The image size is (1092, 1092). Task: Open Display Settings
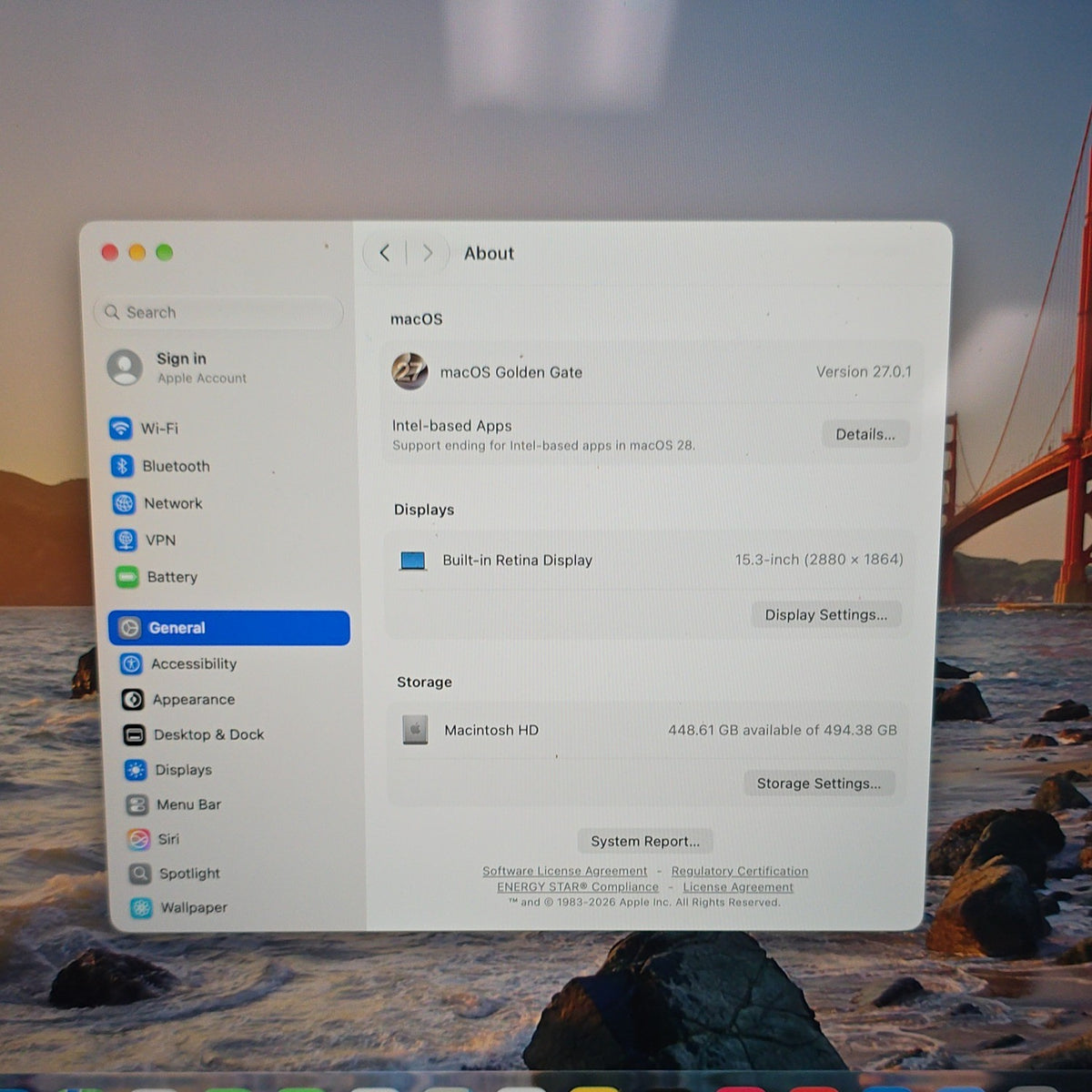[825, 615]
